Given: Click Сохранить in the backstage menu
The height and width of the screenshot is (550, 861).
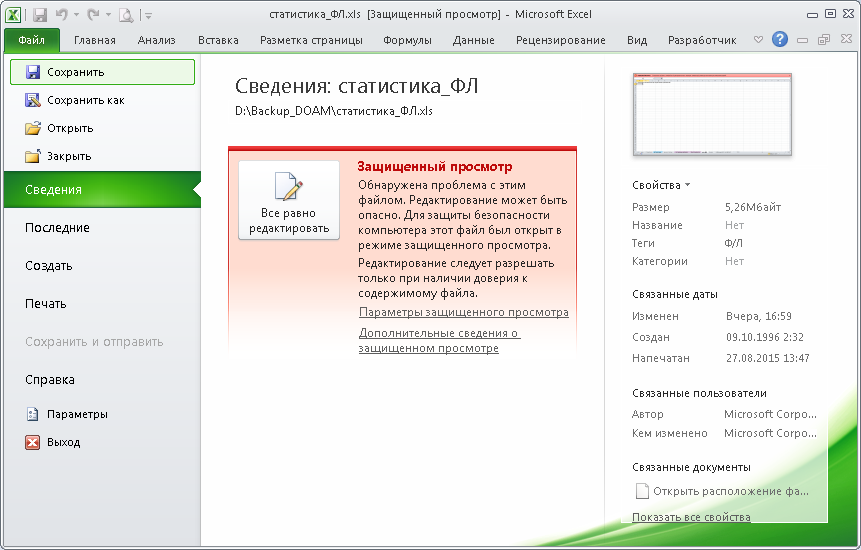Looking at the screenshot, I should pos(102,72).
